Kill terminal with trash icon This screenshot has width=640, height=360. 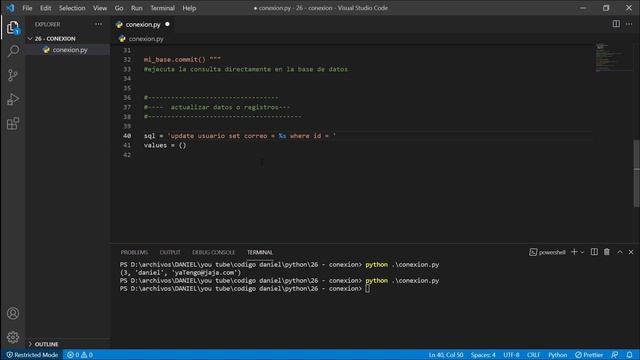(607, 252)
